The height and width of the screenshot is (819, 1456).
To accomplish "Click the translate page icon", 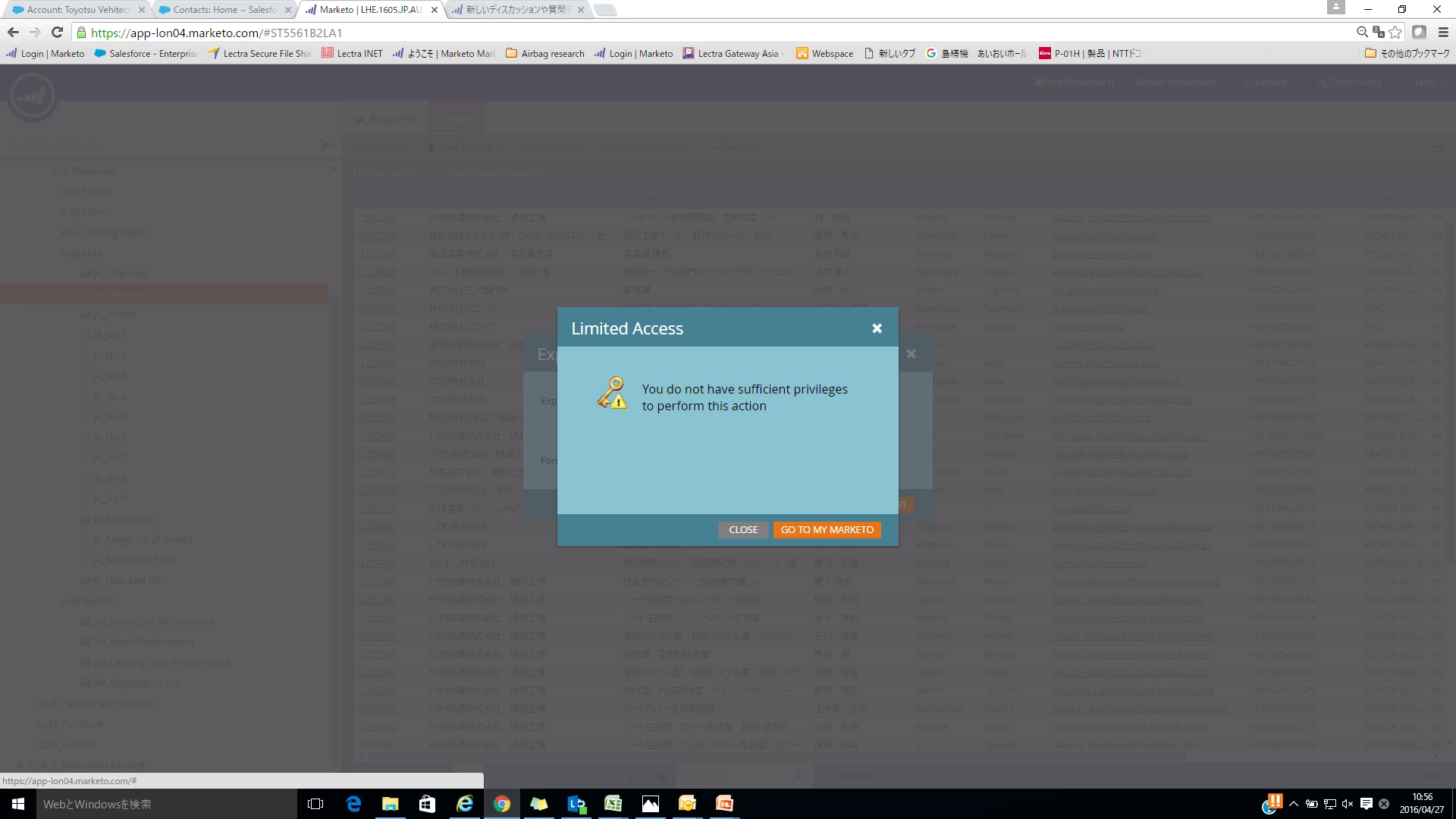I will (1379, 32).
